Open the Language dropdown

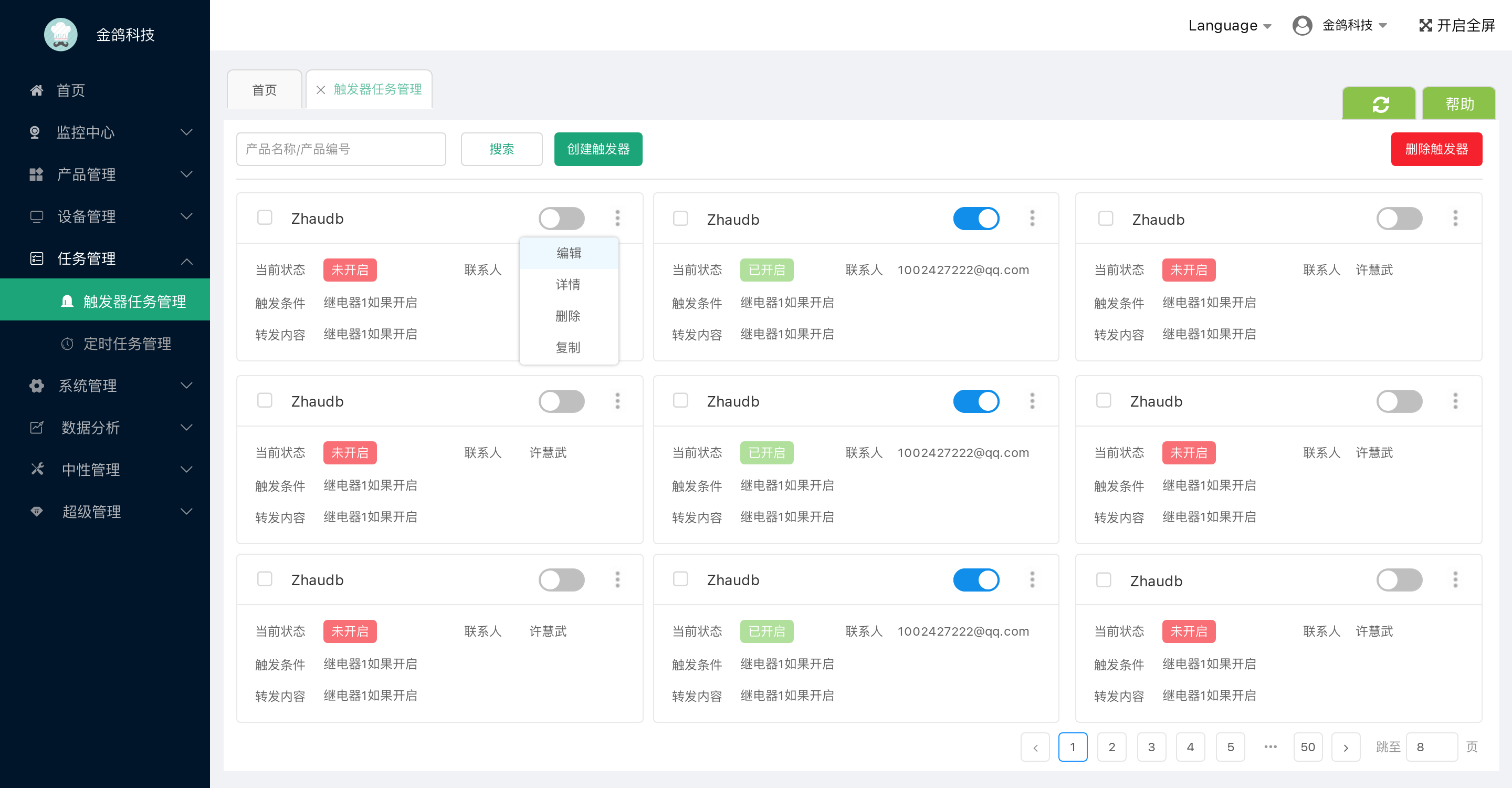(x=1230, y=25)
